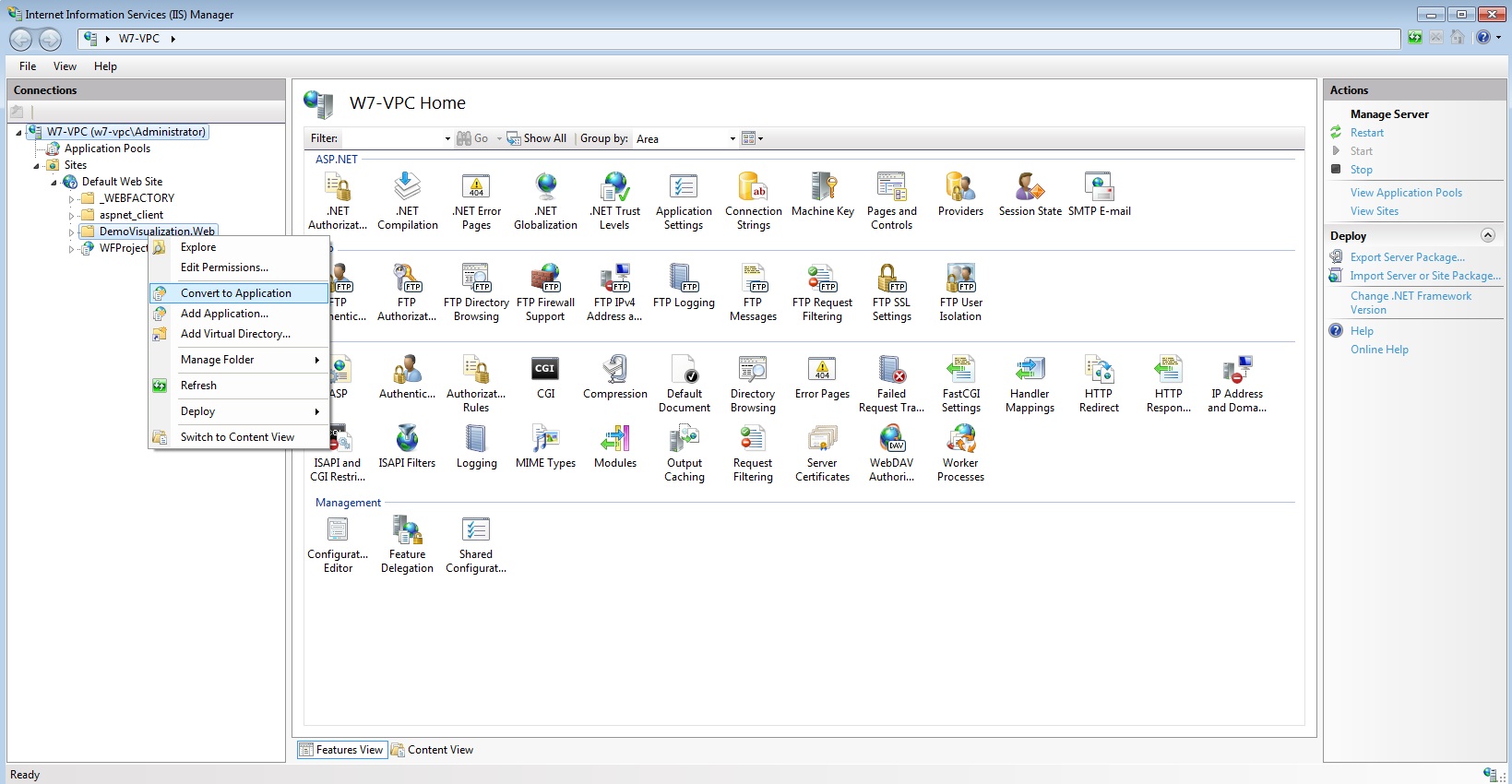
Task: Click the Online Help link
Action: point(1379,350)
